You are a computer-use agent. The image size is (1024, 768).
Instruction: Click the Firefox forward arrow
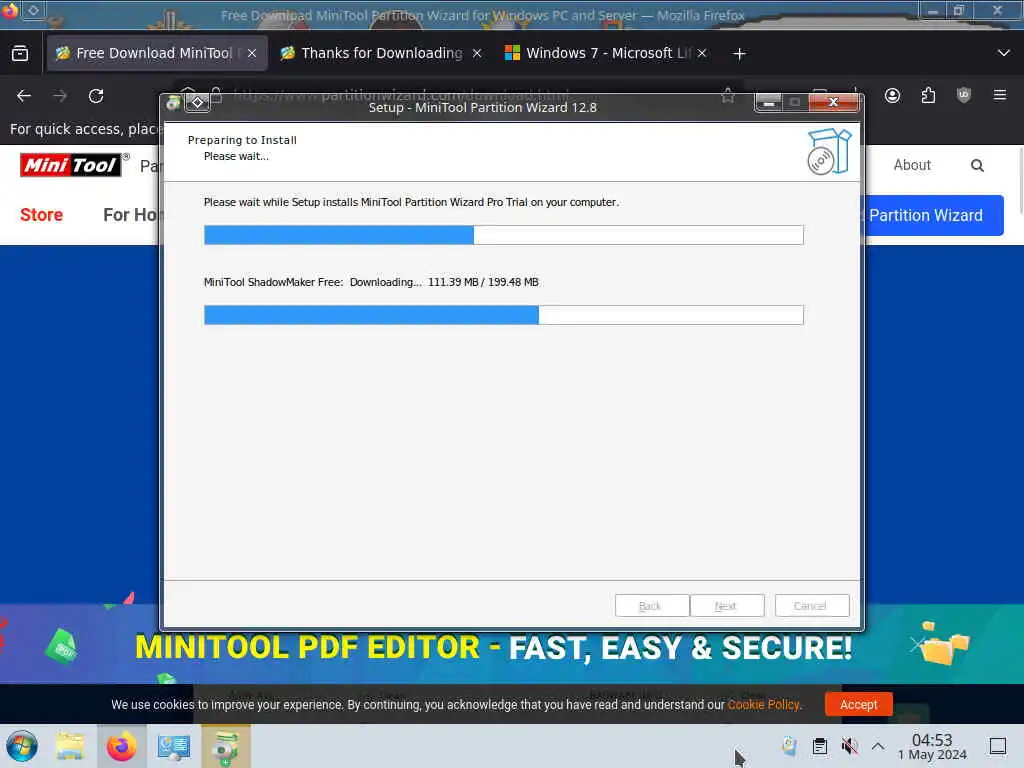(60, 96)
